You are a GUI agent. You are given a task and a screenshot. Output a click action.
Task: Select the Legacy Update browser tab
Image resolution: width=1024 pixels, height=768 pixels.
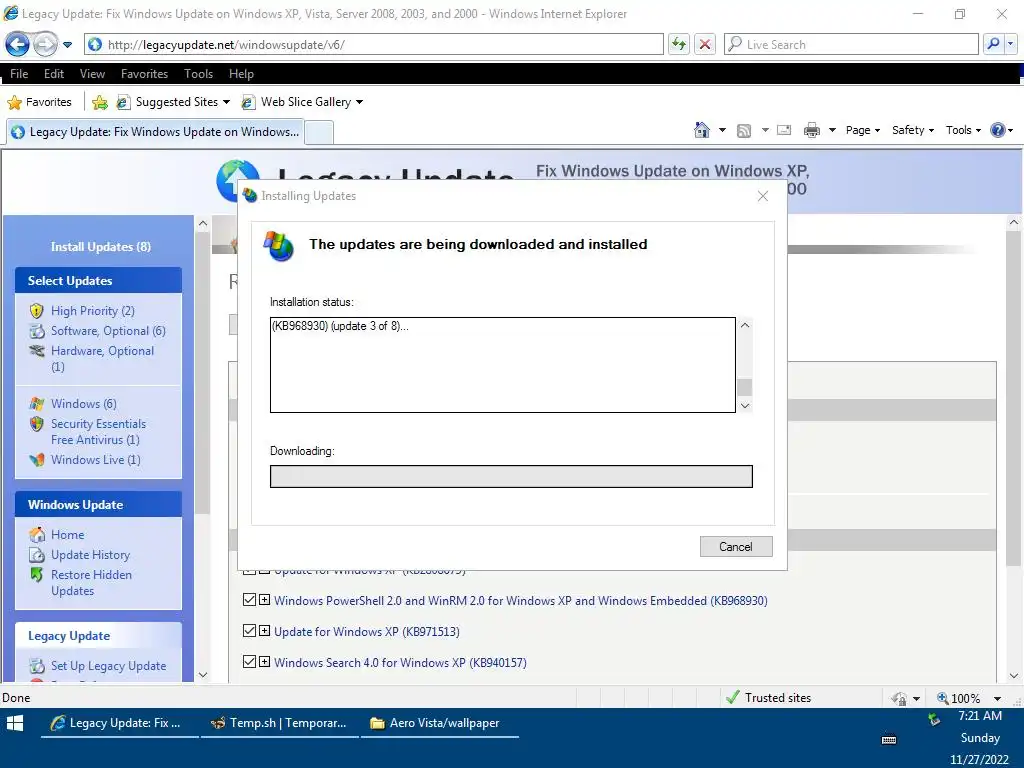(155, 132)
